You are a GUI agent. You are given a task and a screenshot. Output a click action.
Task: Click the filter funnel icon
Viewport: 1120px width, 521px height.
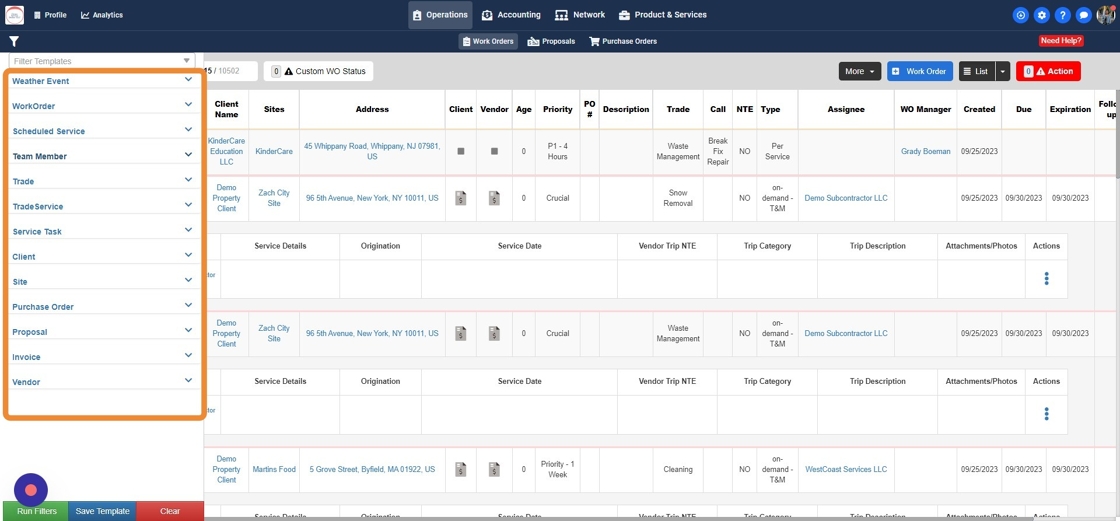tap(14, 41)
